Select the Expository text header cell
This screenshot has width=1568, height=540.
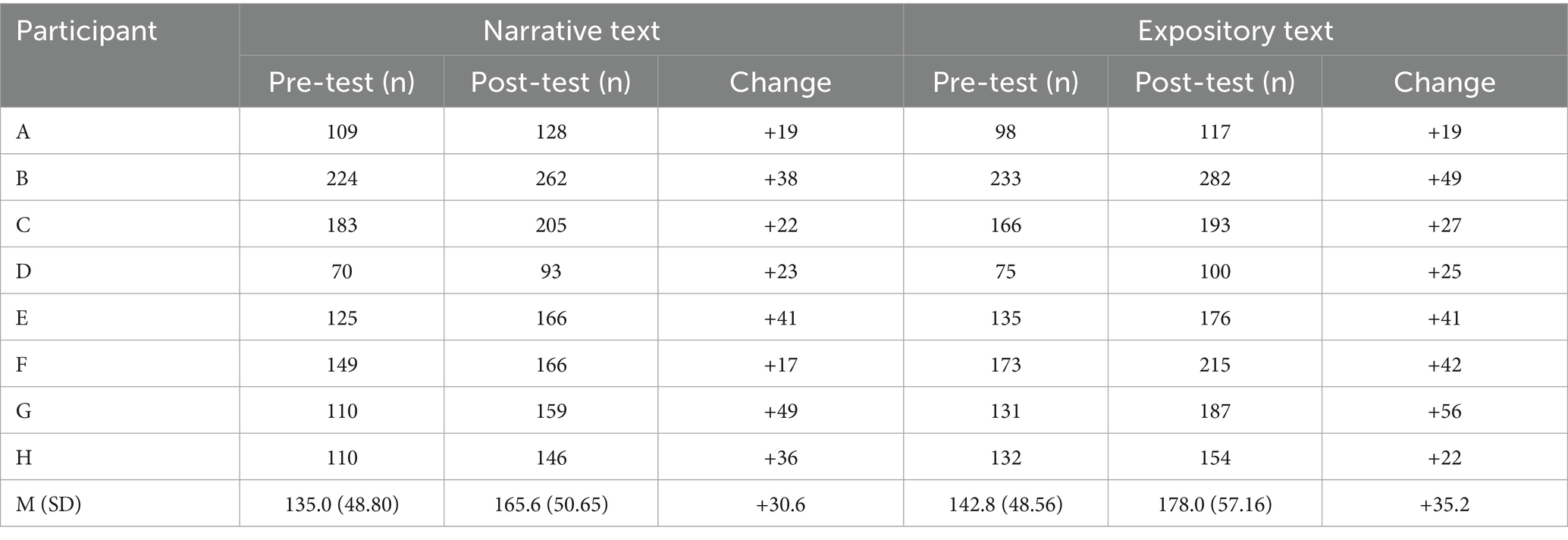[x=1235, y=31]
